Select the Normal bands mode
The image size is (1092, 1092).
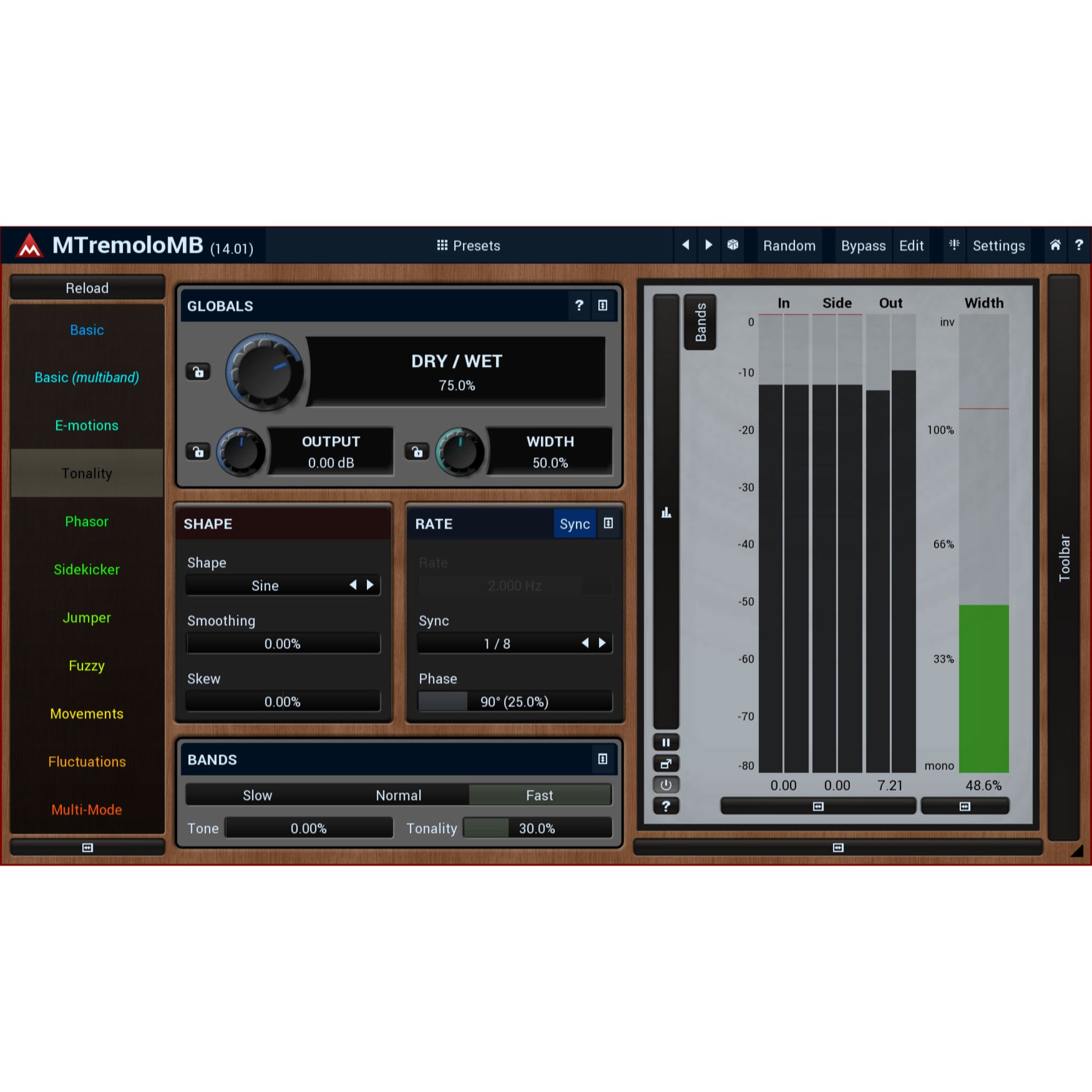coord(399,796)
